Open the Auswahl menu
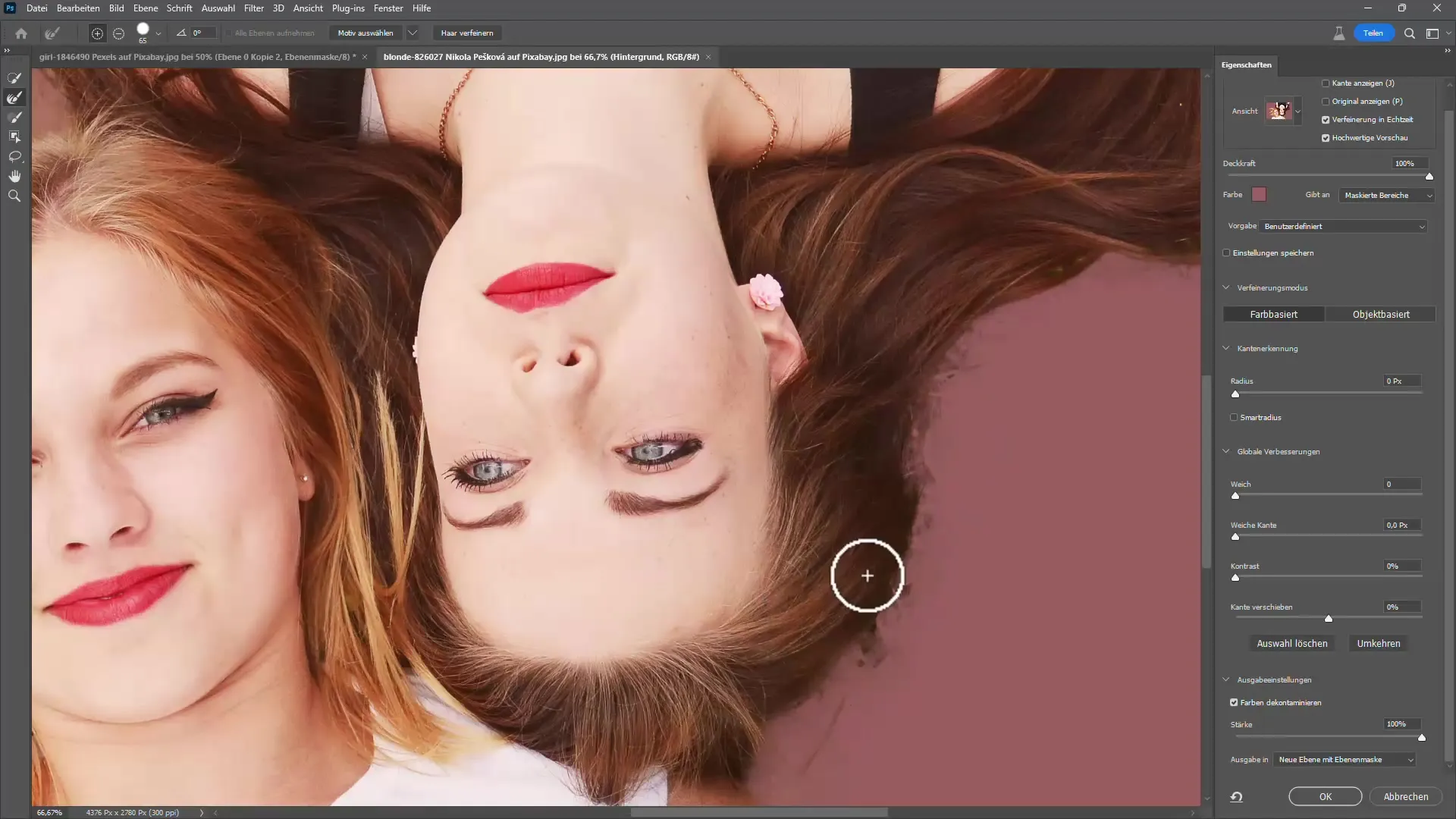The image size is (1456, 819). pos(218,8)
